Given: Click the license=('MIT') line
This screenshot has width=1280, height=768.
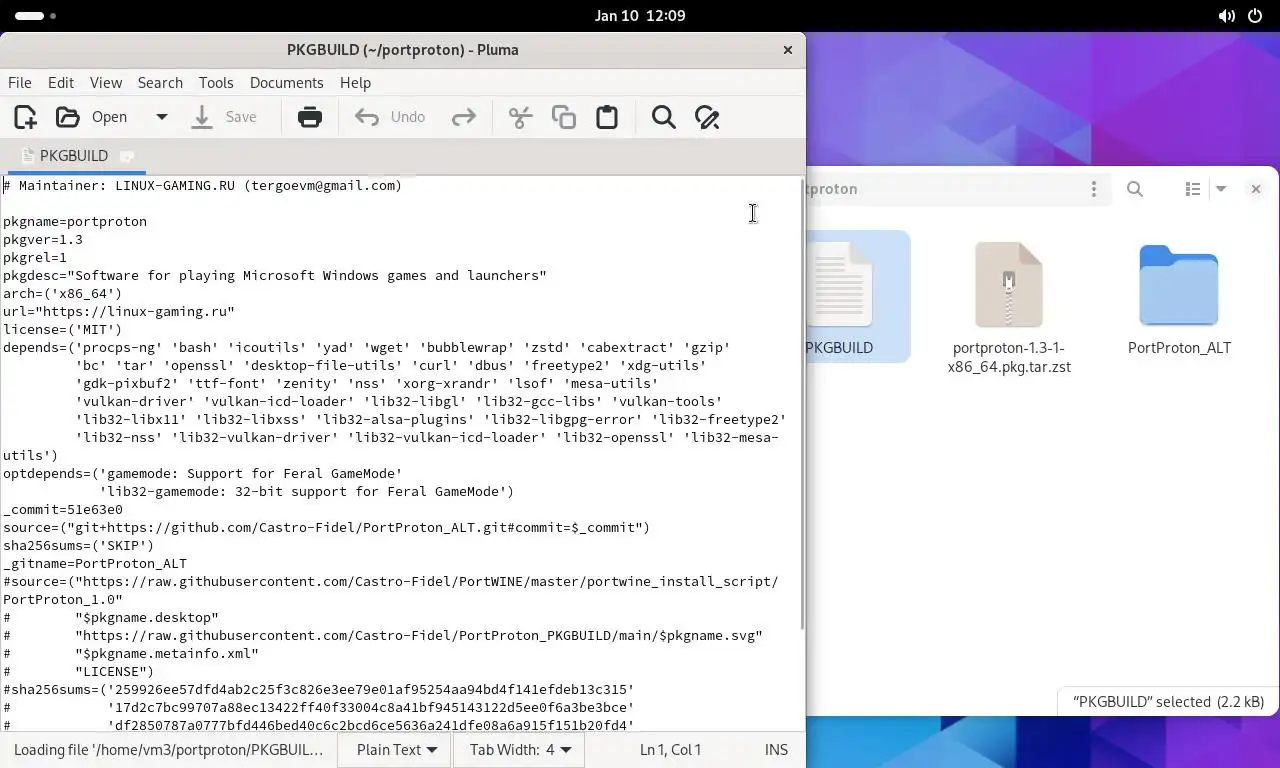Looking at the screenshot, I should 62,329.
